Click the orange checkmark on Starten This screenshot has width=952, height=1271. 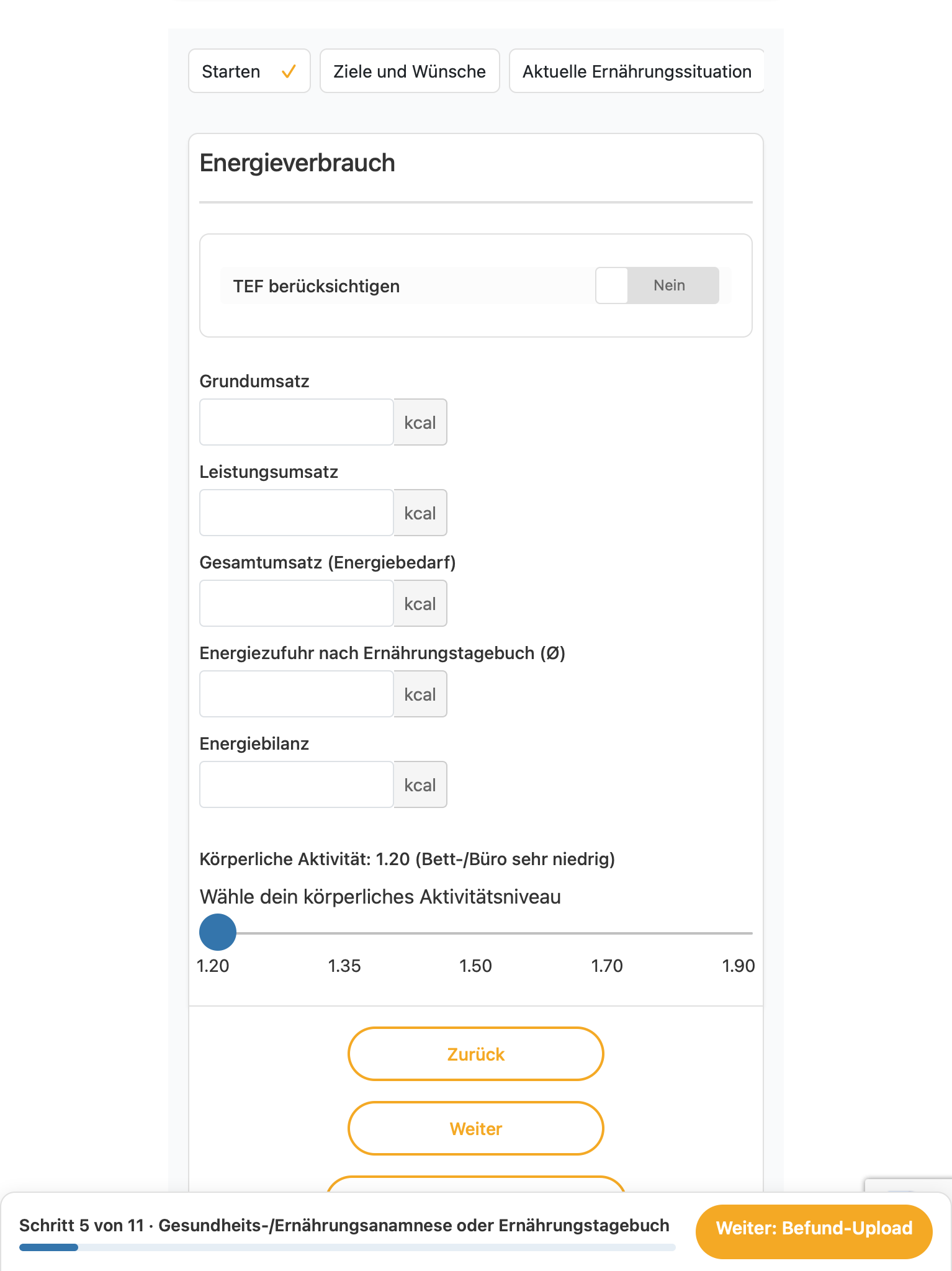(x=289, y=72)
